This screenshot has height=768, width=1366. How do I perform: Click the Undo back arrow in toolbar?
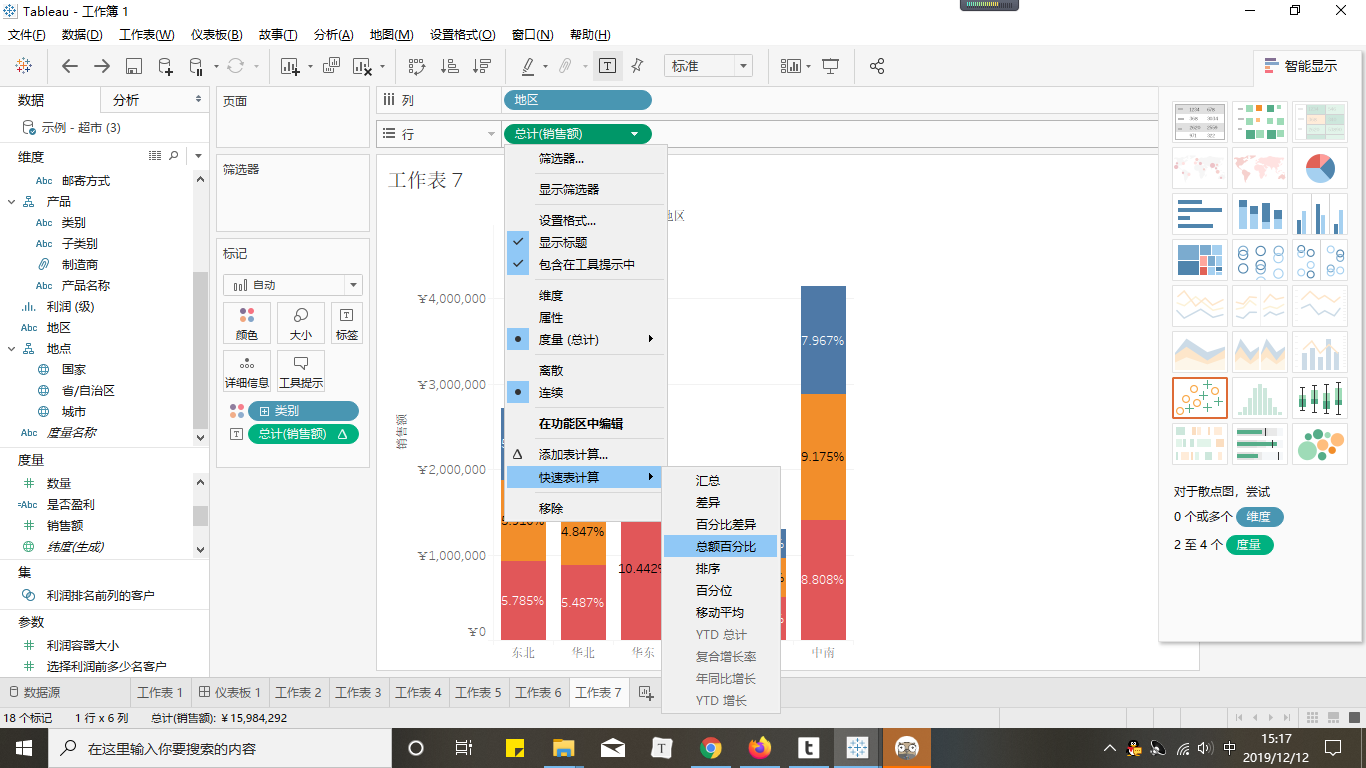pyautogui.click(x=69, y=66)
